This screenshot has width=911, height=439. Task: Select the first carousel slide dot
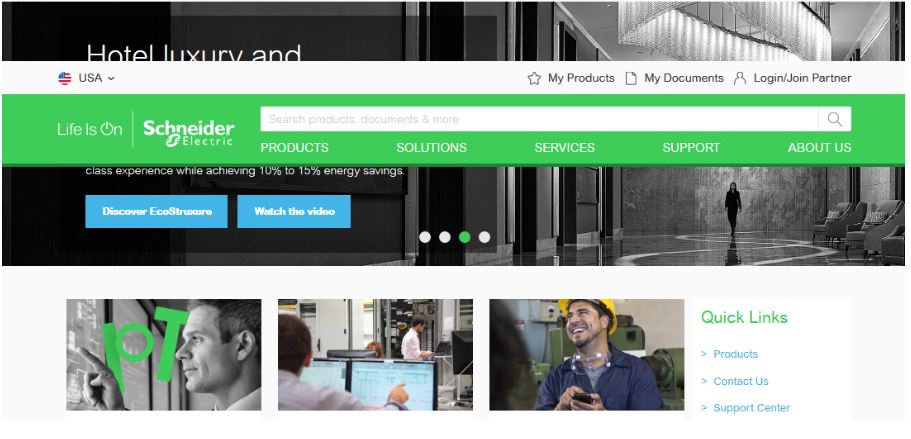tap(425, 237)
